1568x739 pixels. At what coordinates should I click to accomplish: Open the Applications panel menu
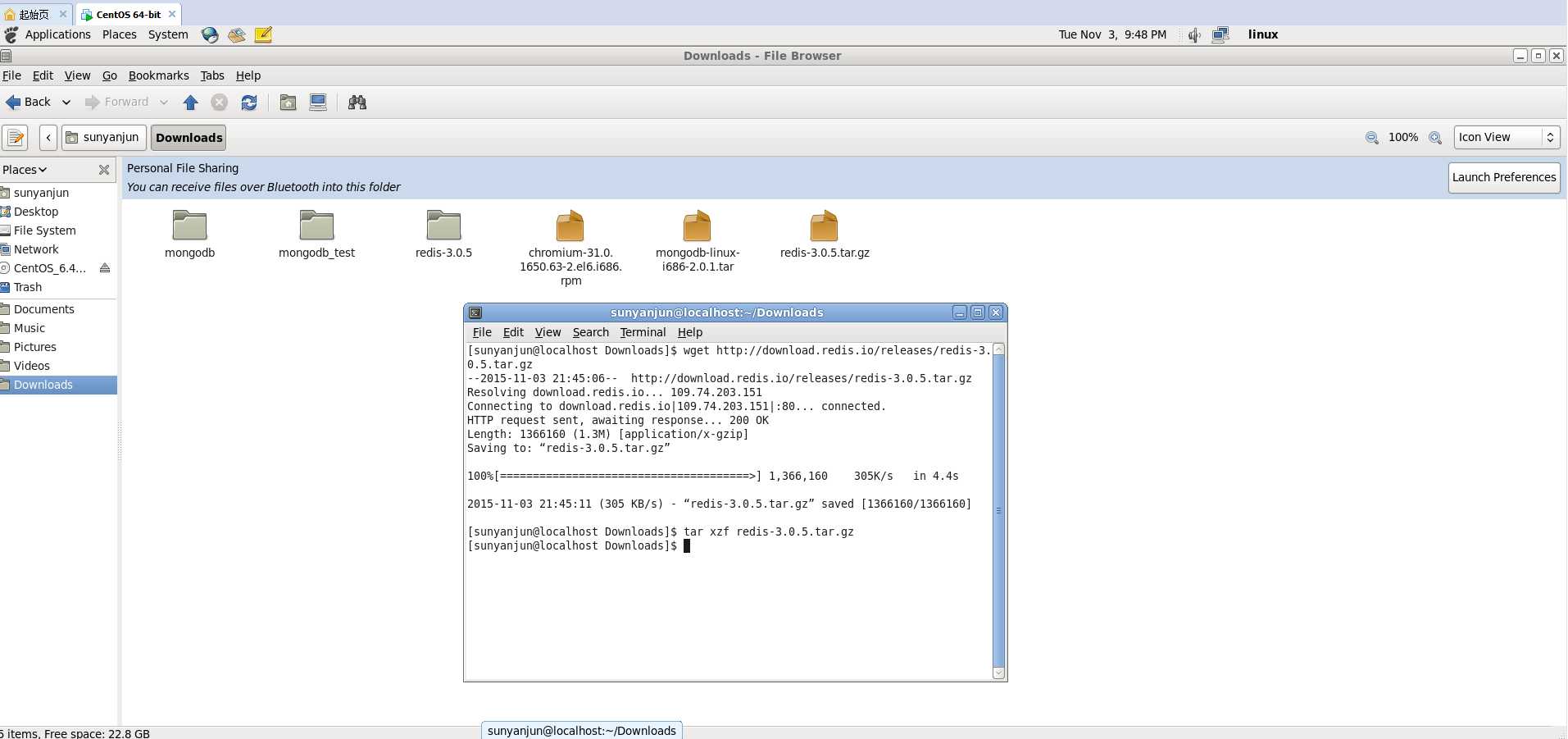point(57,34)
